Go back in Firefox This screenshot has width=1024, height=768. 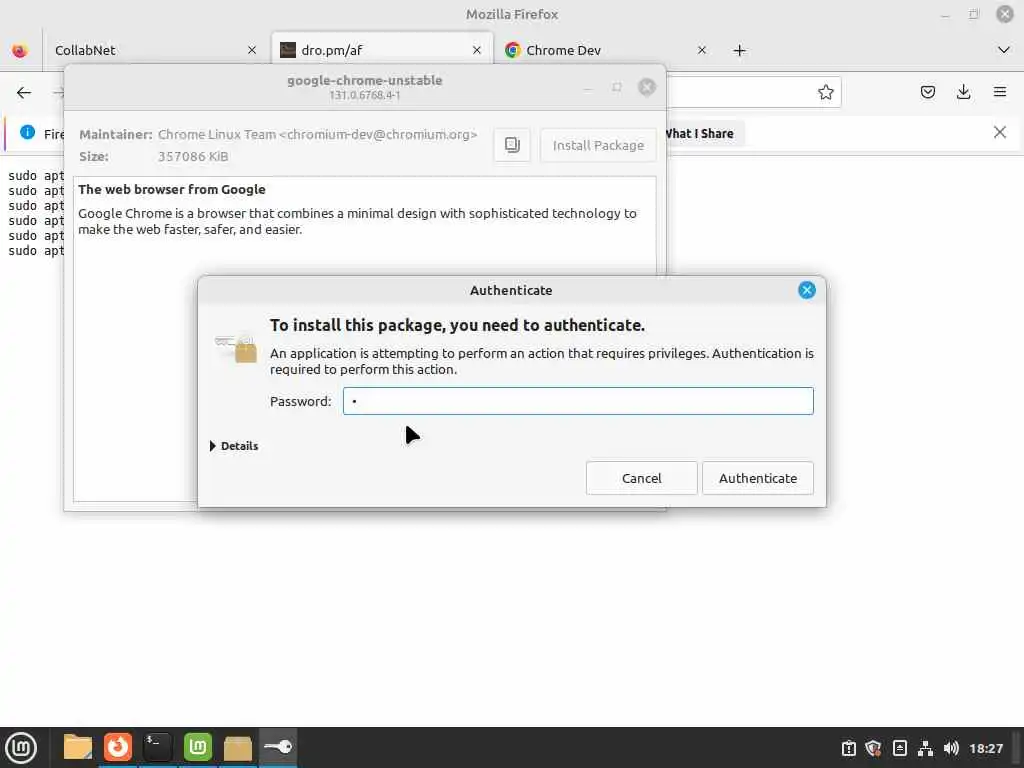coord(24,93)
